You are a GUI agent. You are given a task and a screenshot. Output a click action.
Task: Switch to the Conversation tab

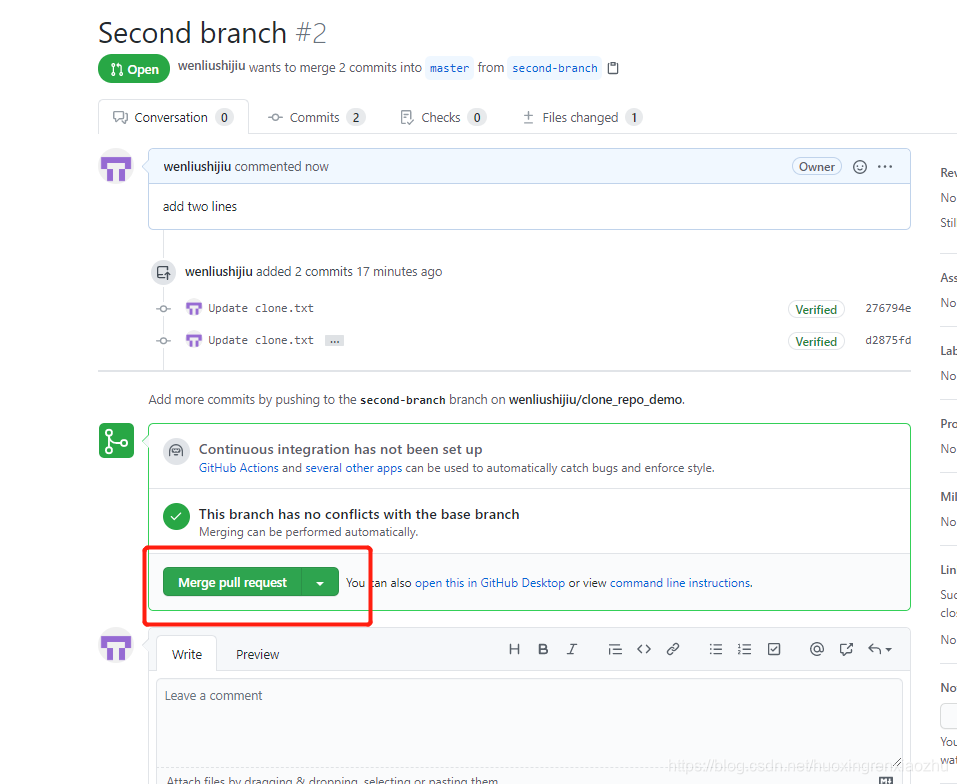173,117
